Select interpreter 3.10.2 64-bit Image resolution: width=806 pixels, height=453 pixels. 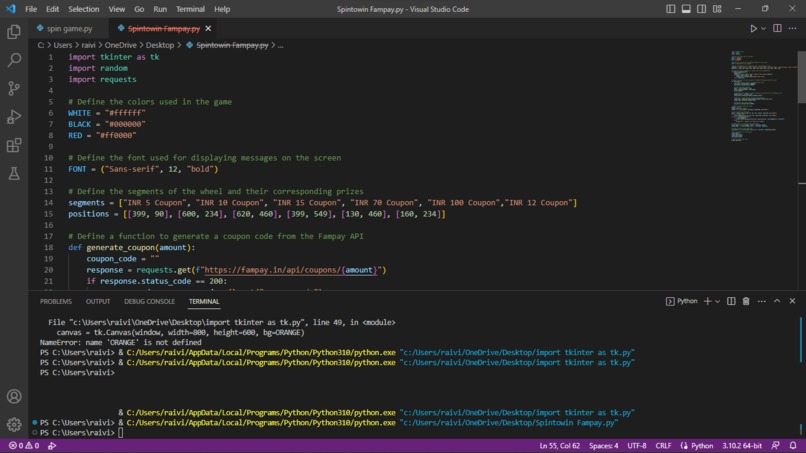[742, 446]
